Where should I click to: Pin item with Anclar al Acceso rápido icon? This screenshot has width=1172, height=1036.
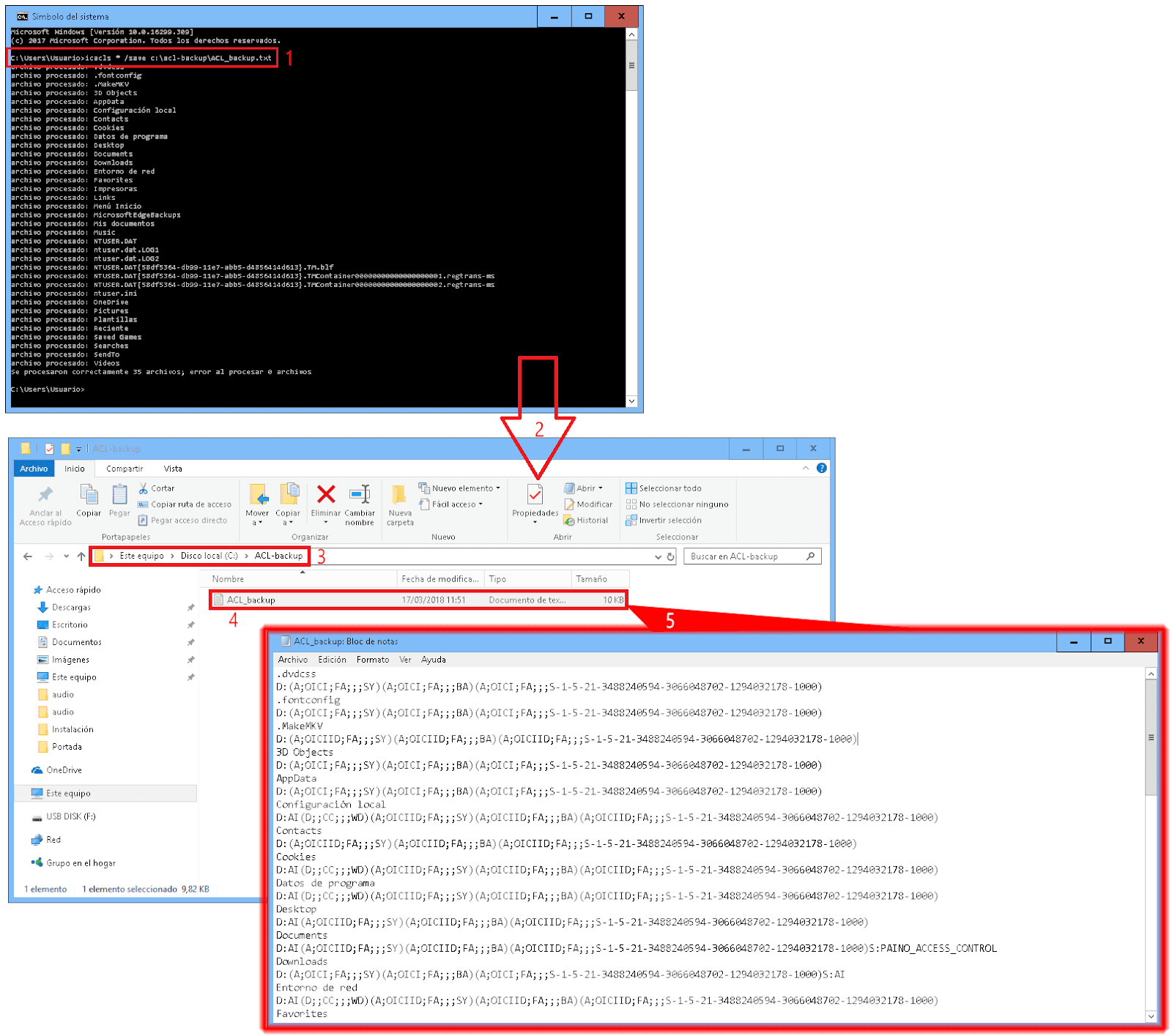point(44,502)
